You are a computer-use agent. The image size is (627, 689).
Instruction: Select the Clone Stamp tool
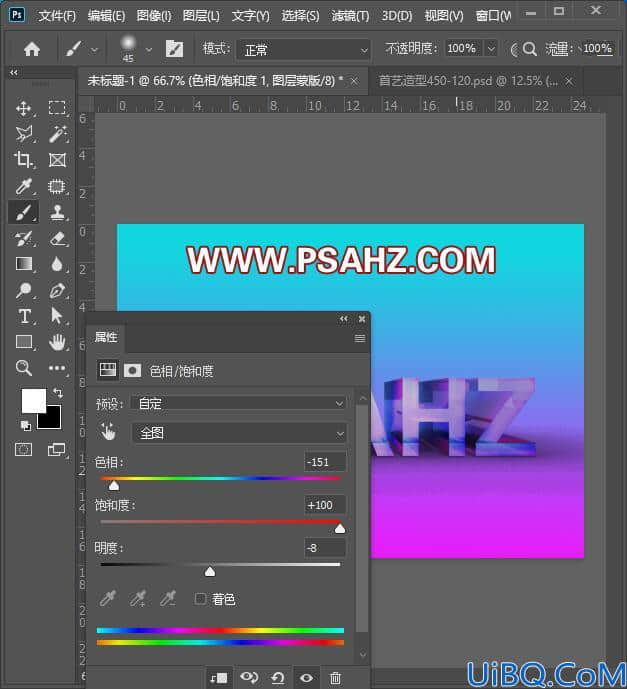[x=57, y=212]
